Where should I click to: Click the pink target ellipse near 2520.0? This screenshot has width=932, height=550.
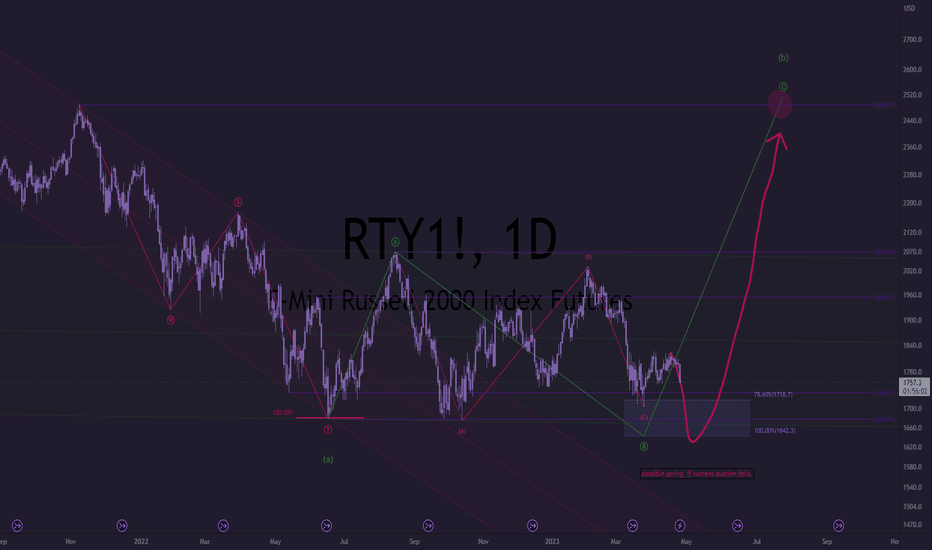(x=779, y=103)
